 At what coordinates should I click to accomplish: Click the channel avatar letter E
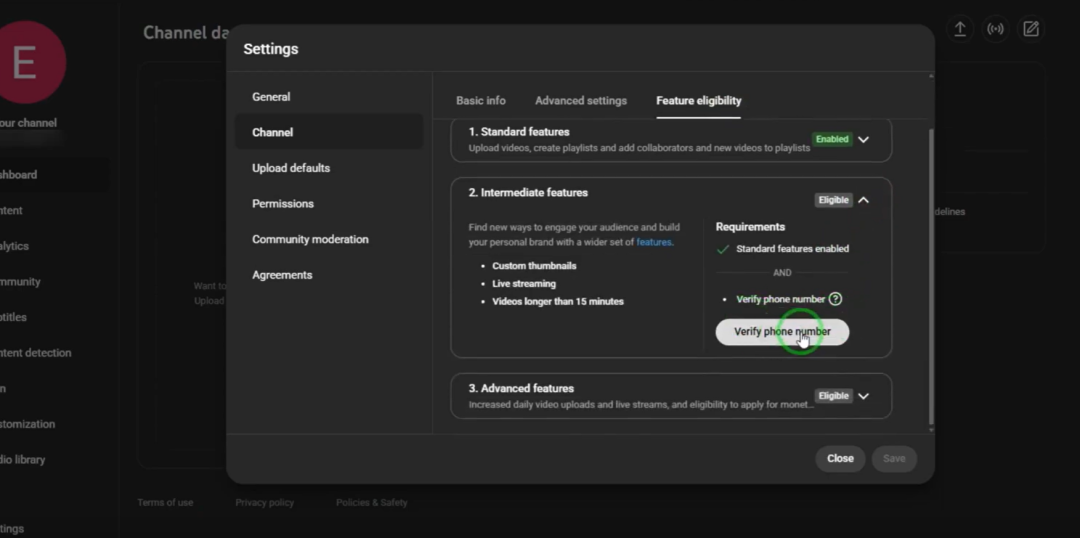(x=25, y=62)
